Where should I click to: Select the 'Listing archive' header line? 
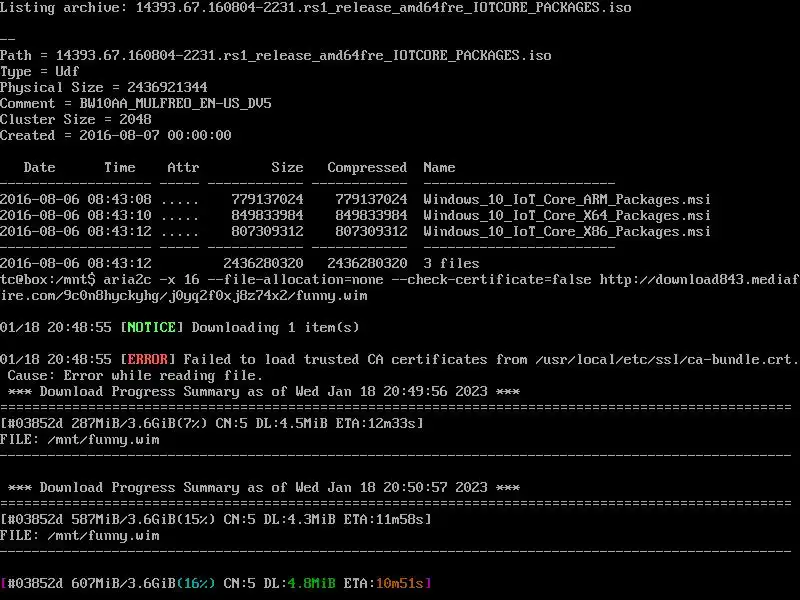point(316,8)
